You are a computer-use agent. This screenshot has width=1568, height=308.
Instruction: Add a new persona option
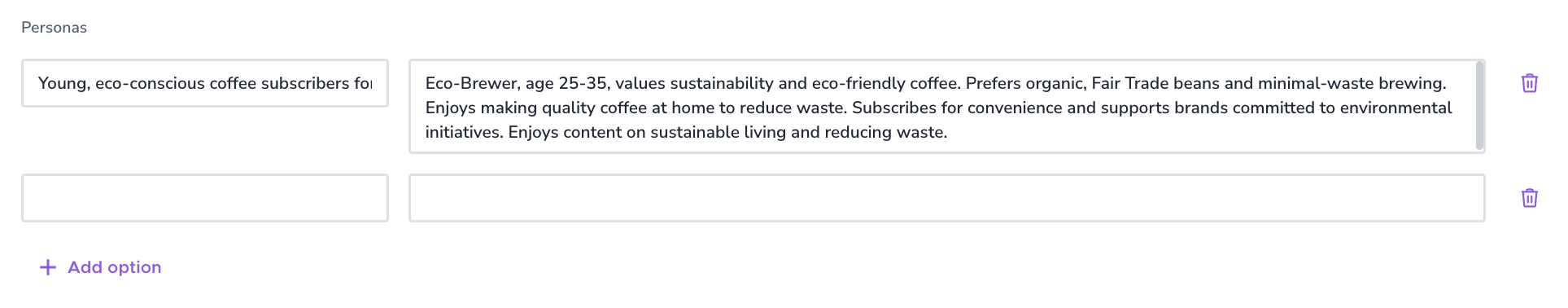coord(101,267)
